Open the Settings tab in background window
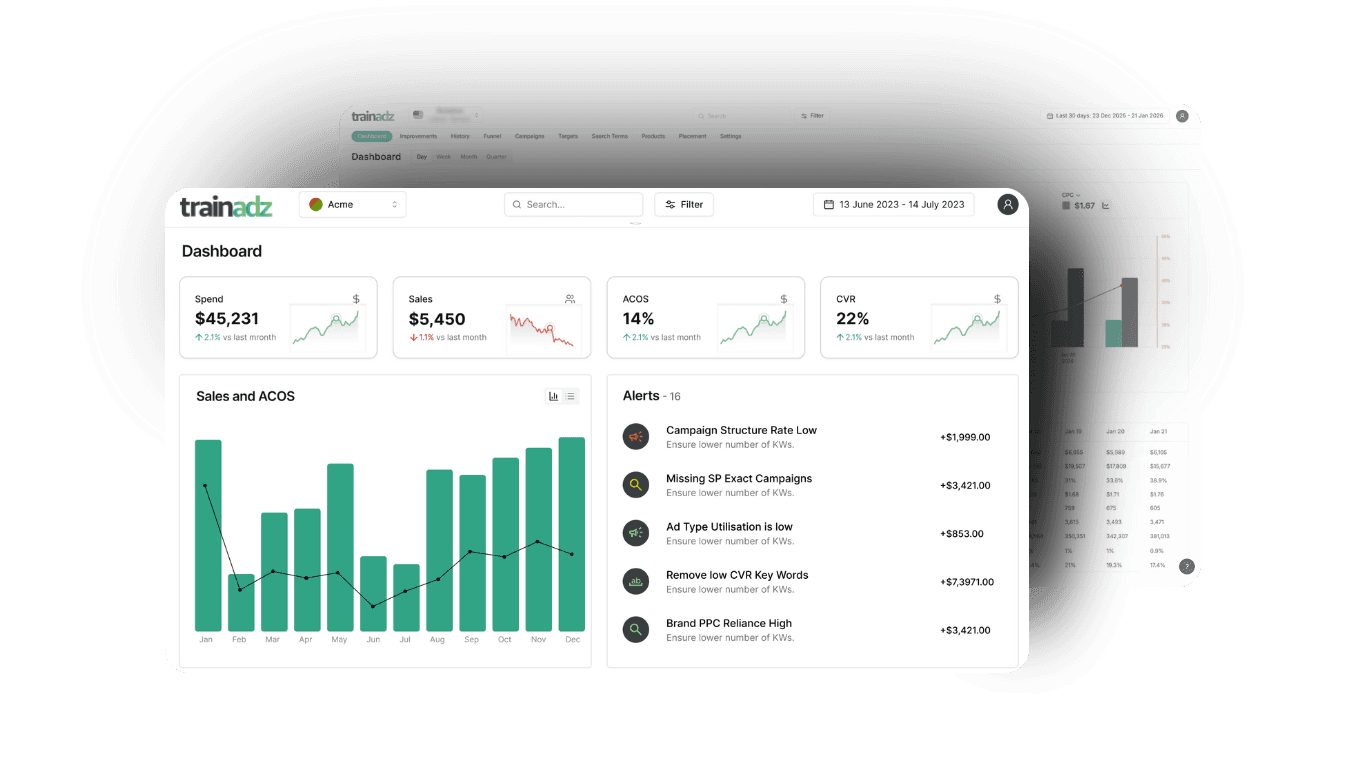Image resolution: width=1366 pixels, height=768 pixels. [x=731, y=136]
